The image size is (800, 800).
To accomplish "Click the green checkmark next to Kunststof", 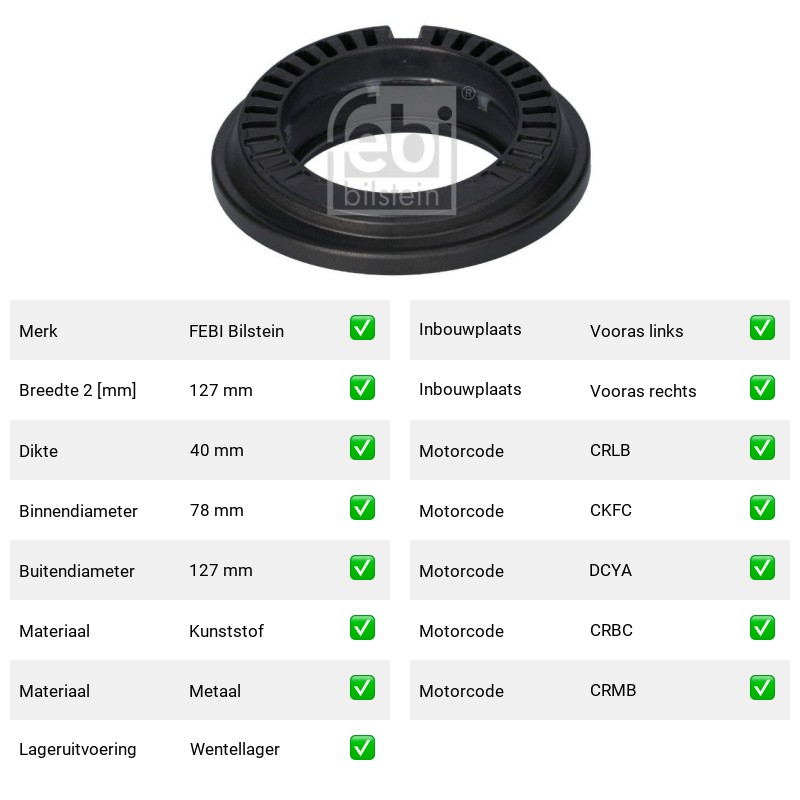I will coord(362,628).
